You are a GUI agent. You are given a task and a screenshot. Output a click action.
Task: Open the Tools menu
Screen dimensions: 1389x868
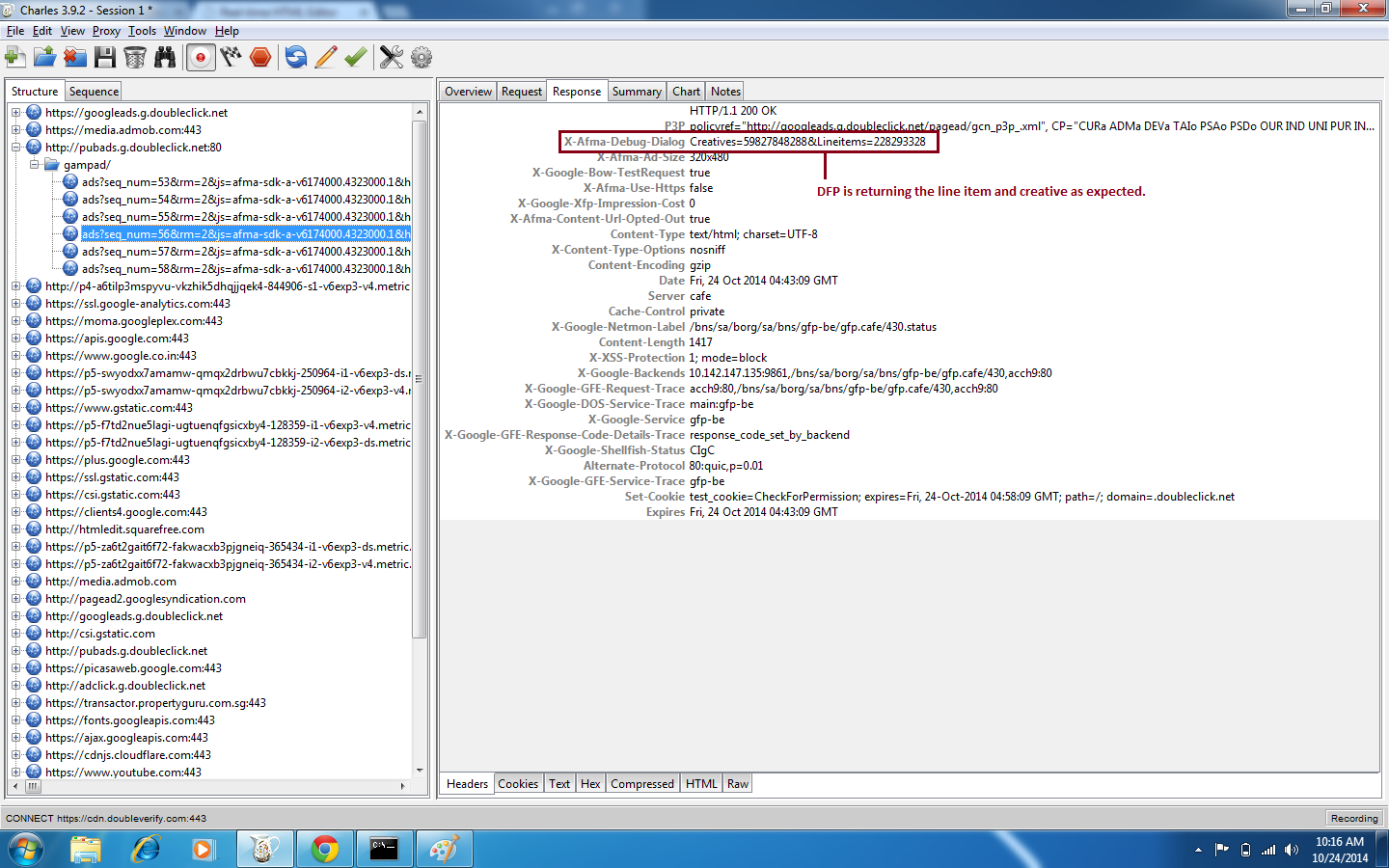(142, 31)
